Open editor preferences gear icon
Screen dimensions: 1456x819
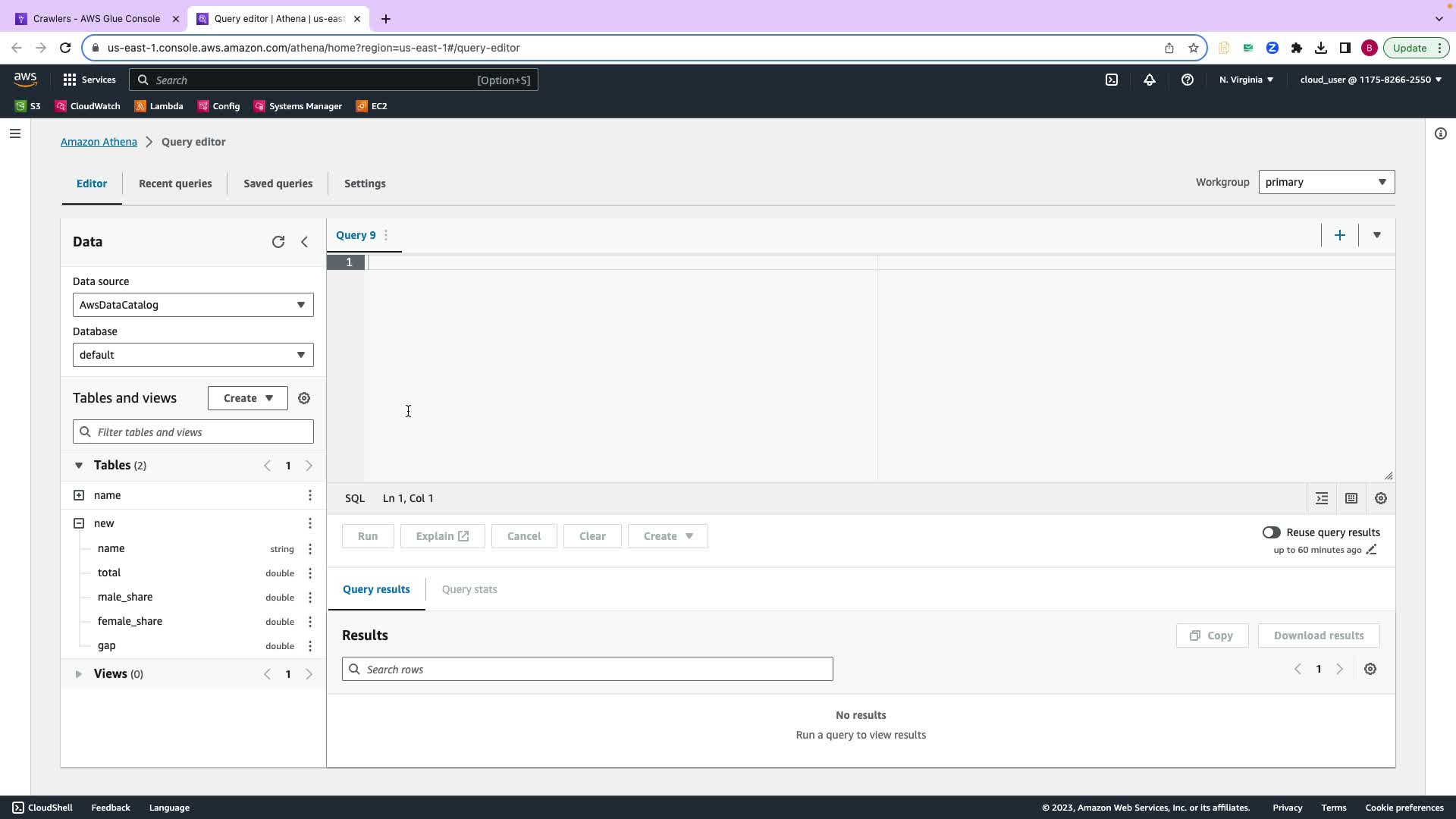pyautogui.click(x=1381, y=498)
